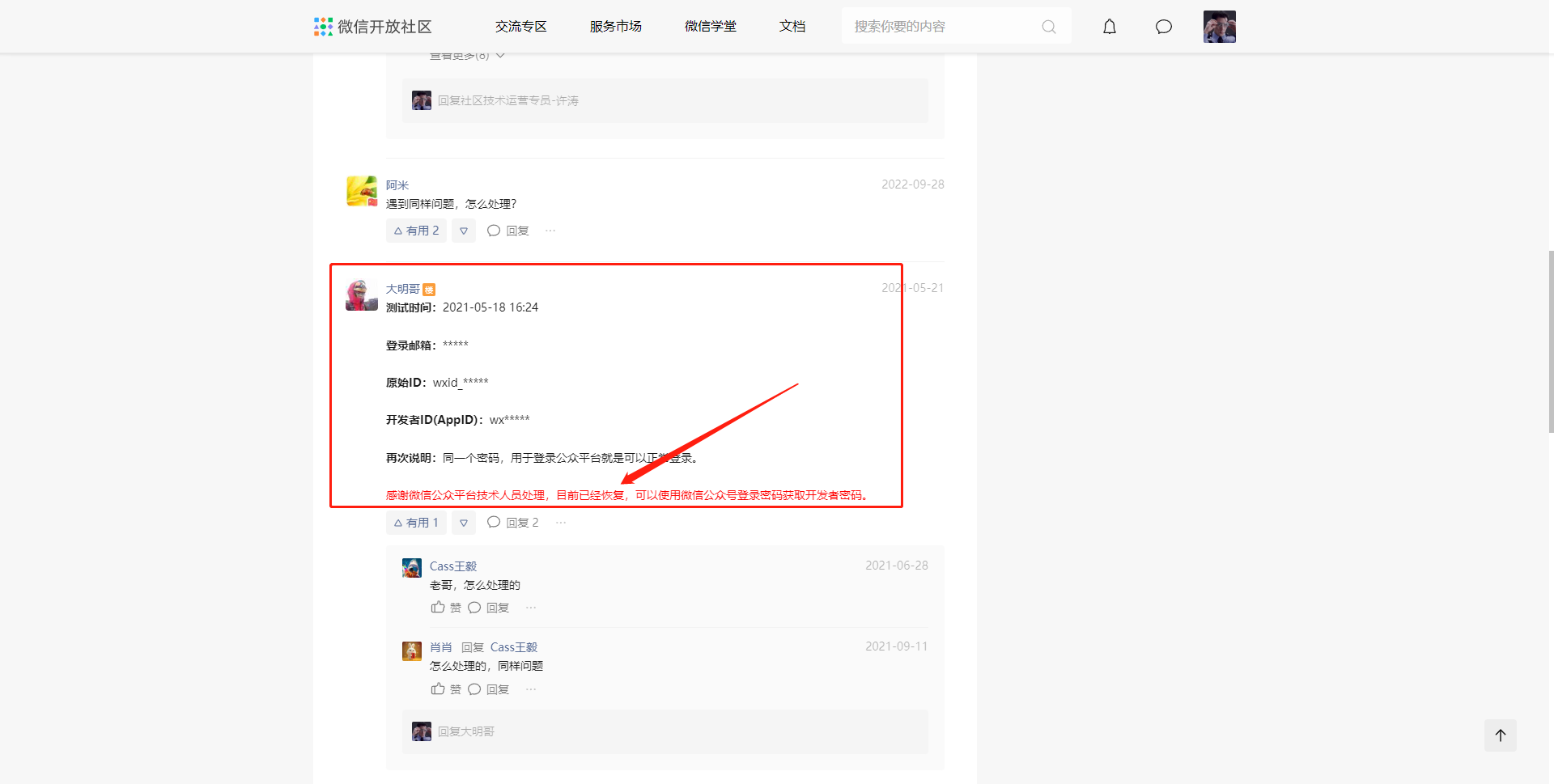Reply to Cass王毅's comment
1554x784 pixels.
[x=489, y=608]
